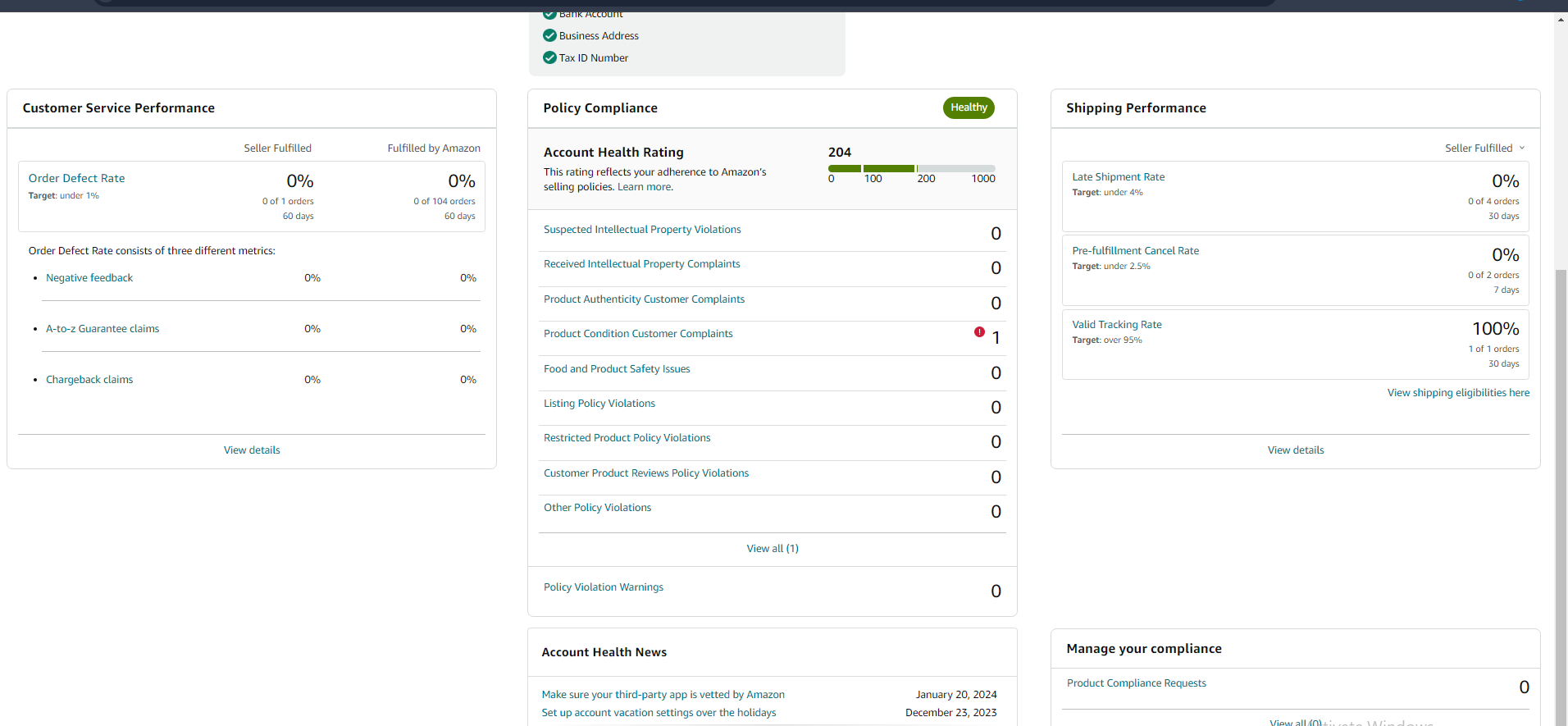Click the 'Target: under 2.5%' text

pyautogui.click(x=1111, y=267)
